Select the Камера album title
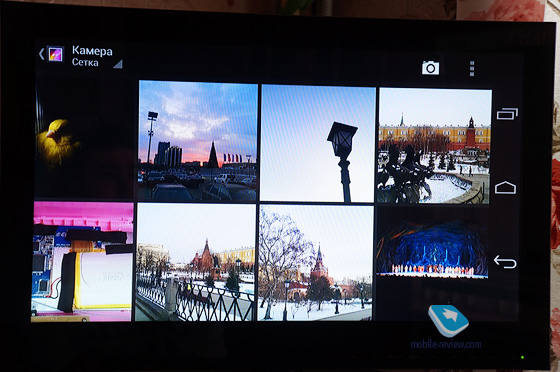Screen dimensions: 560x372 point(92,51)
